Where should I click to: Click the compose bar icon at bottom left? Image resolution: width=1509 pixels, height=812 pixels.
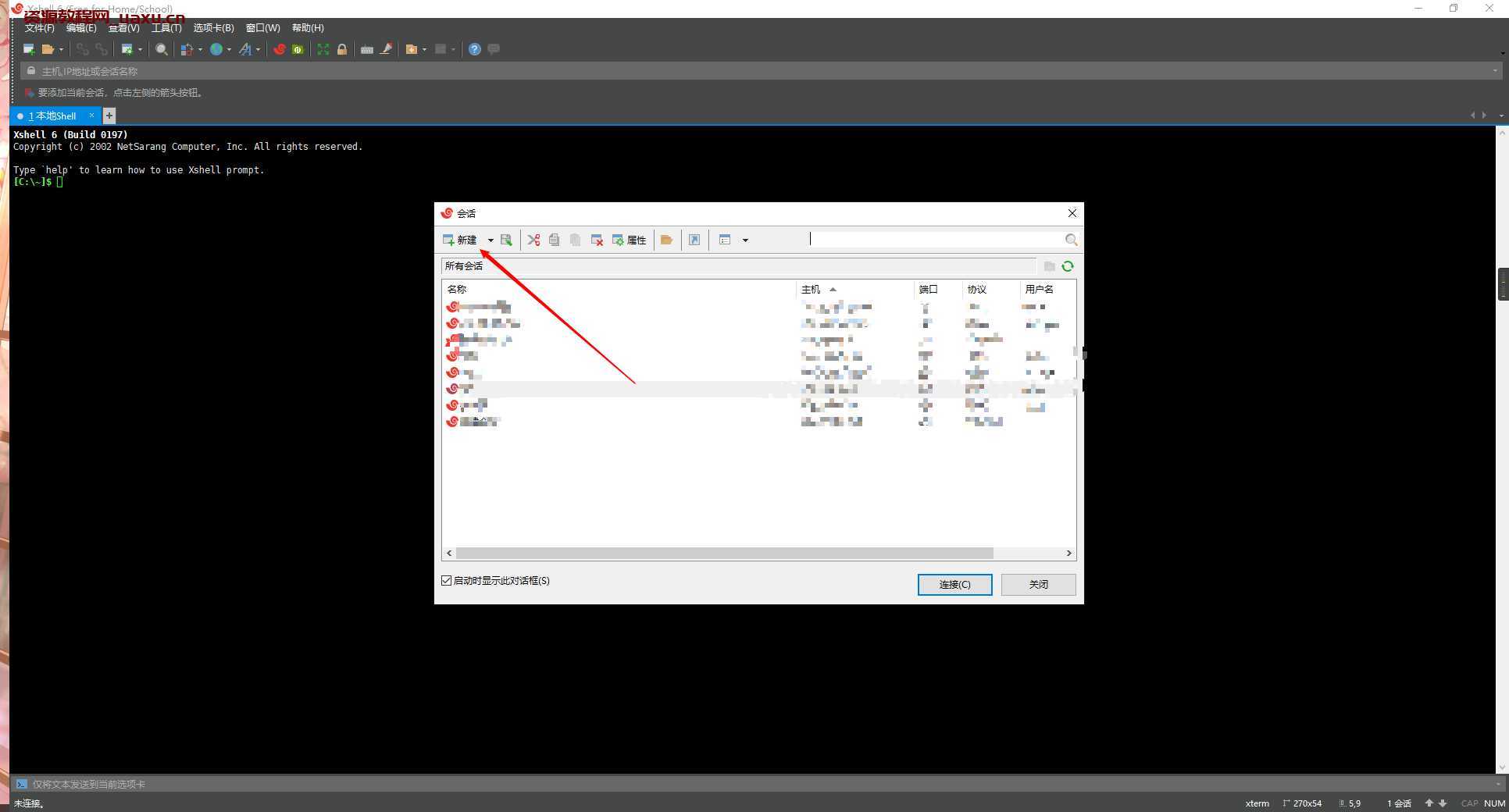(x=22, y=784)
